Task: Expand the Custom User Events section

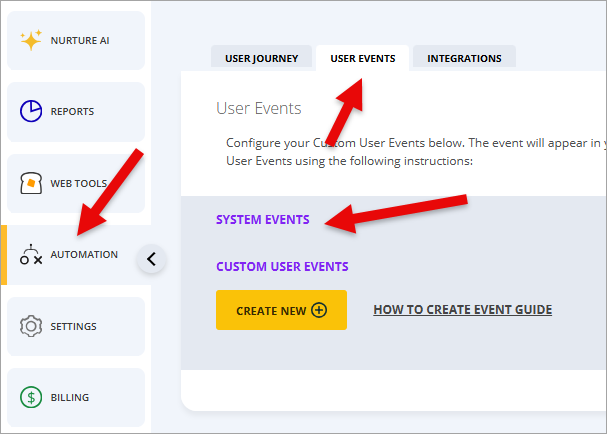Action: [x=282, y=267]
